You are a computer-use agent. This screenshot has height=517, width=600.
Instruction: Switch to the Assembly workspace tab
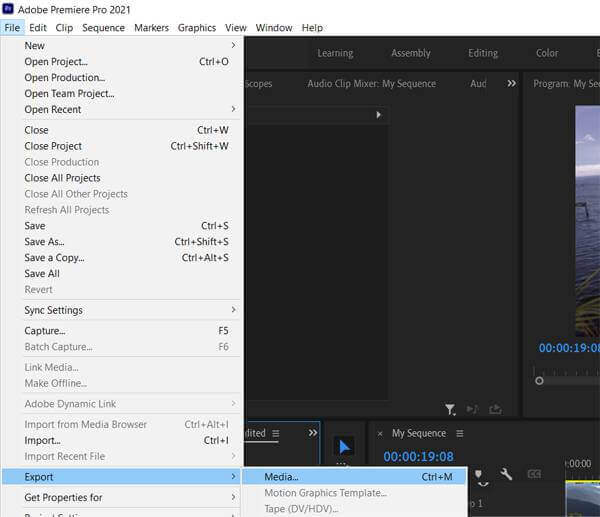[x=411, y=53]
